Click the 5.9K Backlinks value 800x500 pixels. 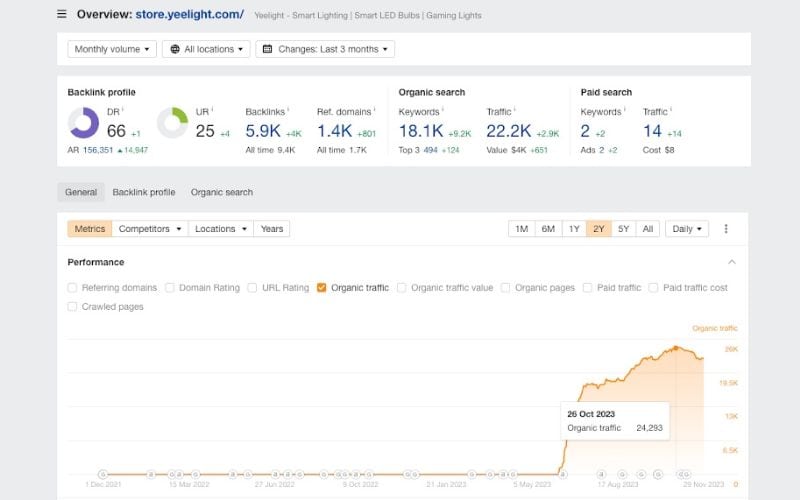(263, 131)
